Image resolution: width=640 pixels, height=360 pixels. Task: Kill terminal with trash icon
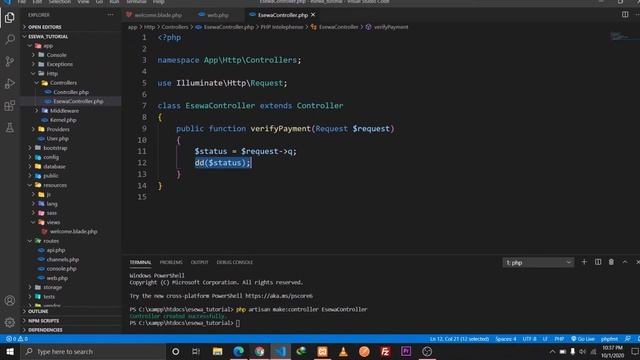tap(611, 262)
